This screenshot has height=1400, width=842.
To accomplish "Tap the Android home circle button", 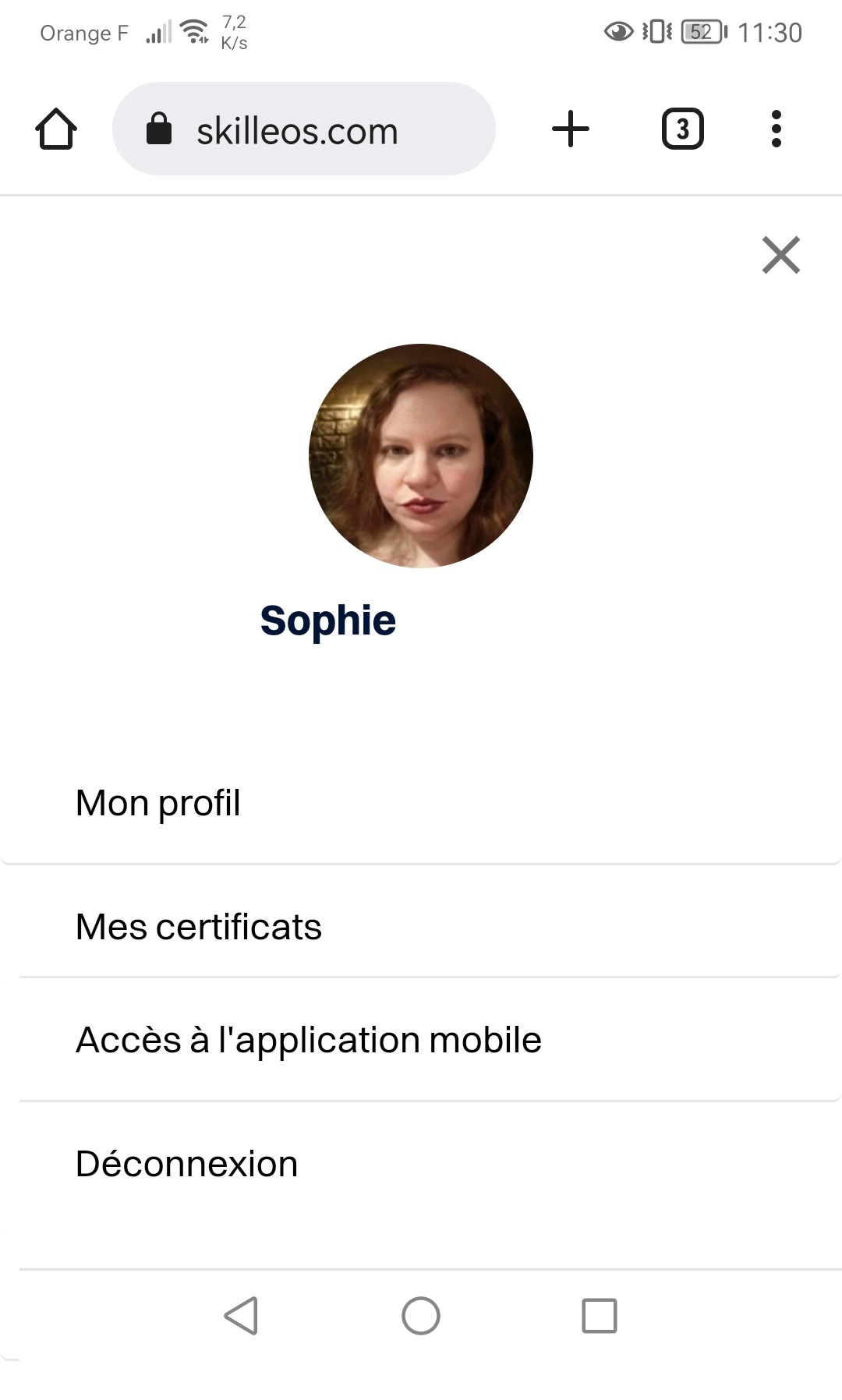I will tap(421, 1316).
